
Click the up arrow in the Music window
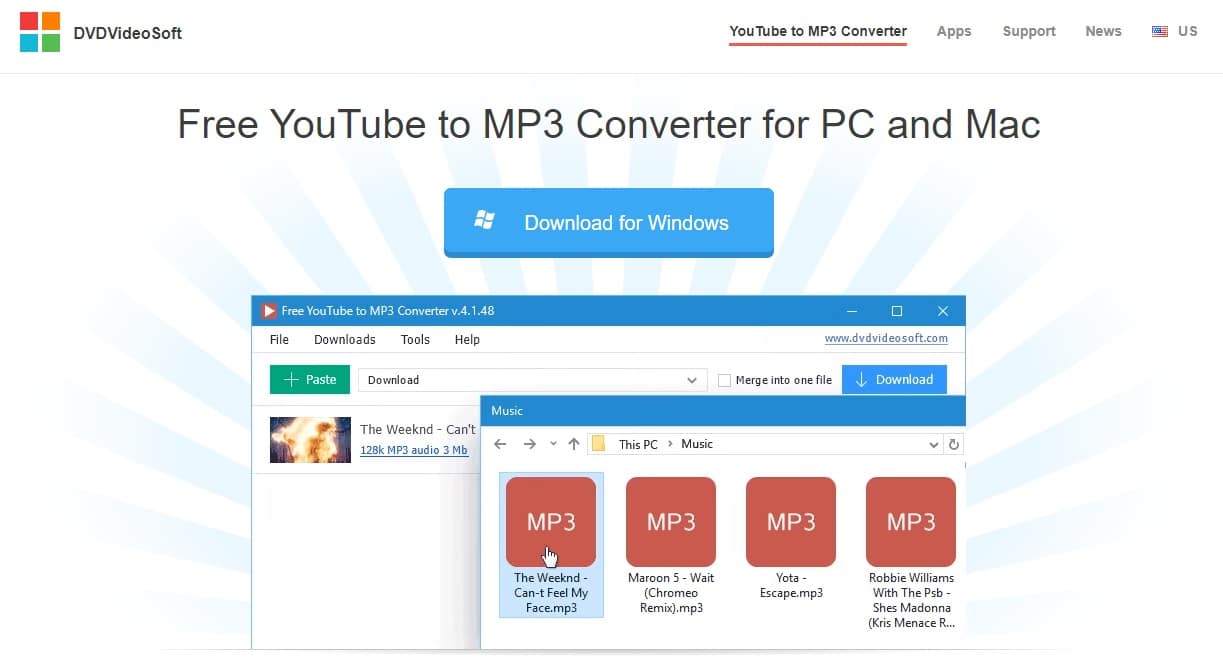pyautogui.click(x=574, y=444)
